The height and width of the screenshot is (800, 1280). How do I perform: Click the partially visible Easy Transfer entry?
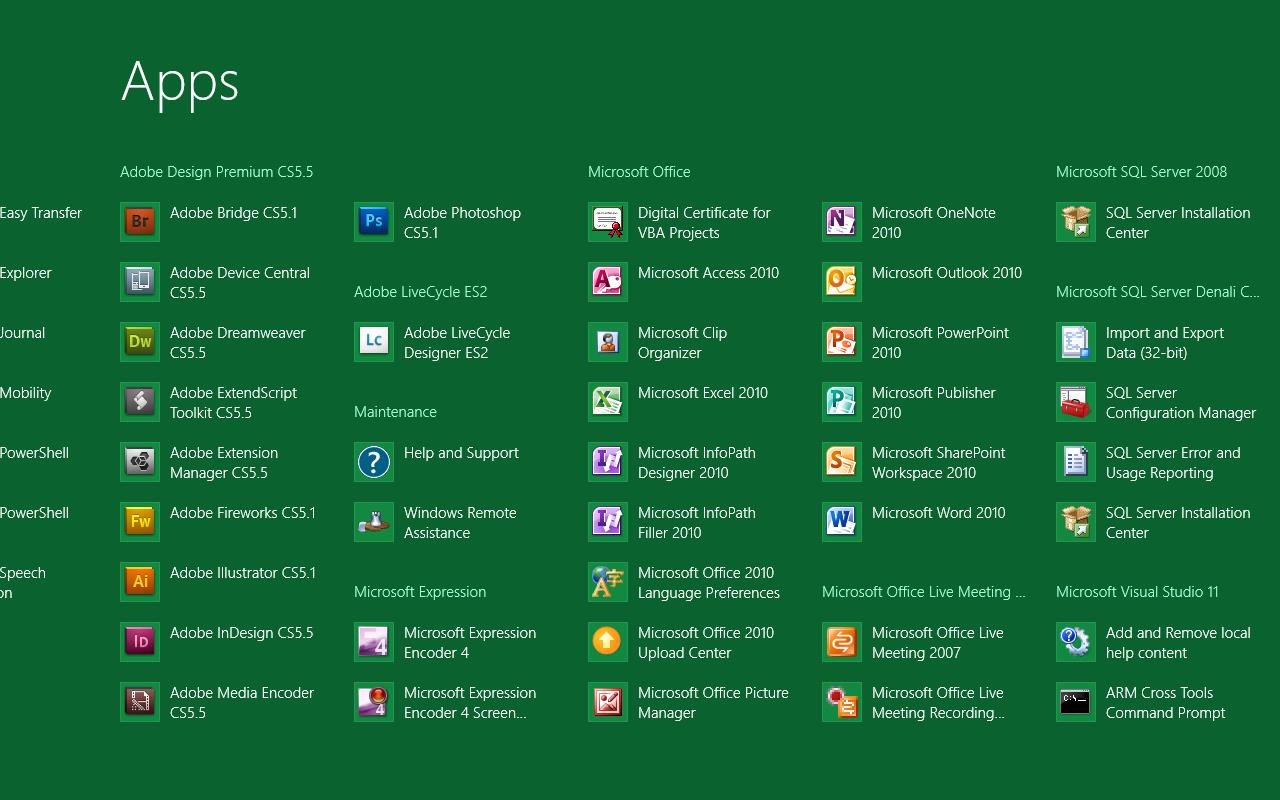(41, 213)
